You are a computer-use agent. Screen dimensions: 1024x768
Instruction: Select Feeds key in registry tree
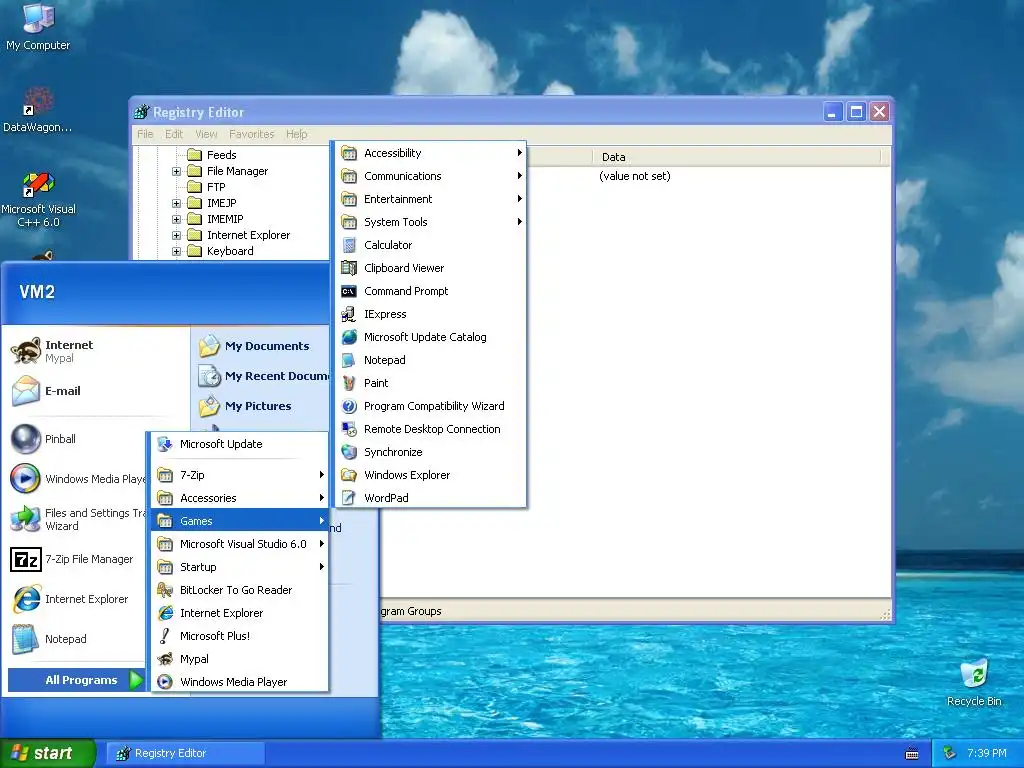[221, 155]
